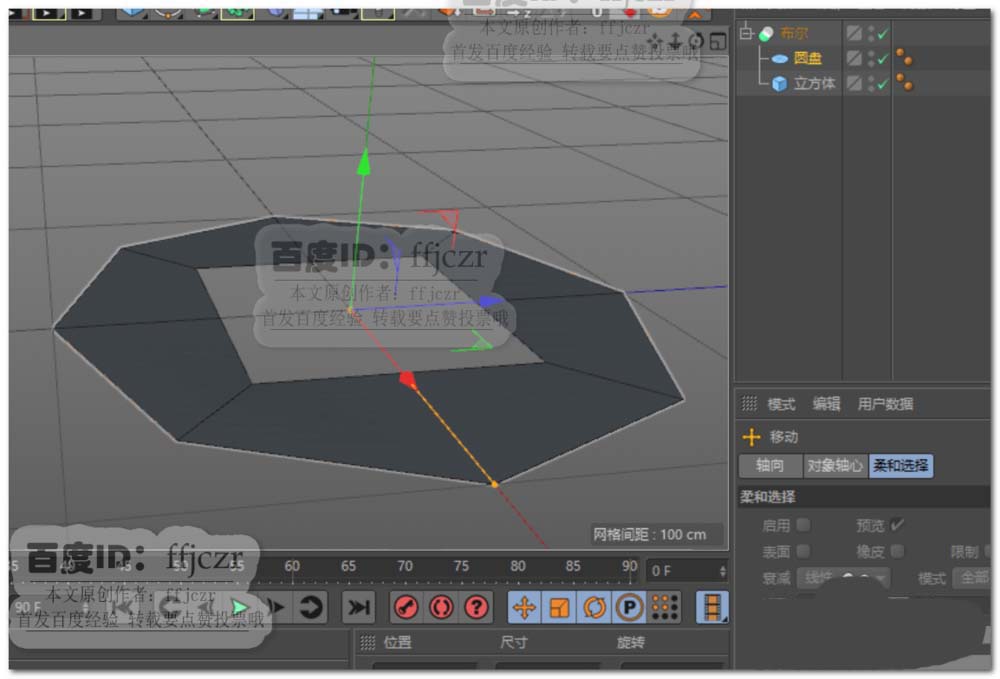Switch to the 柔和选择 tab
1000x679 pixels.
tap(901, 465)
